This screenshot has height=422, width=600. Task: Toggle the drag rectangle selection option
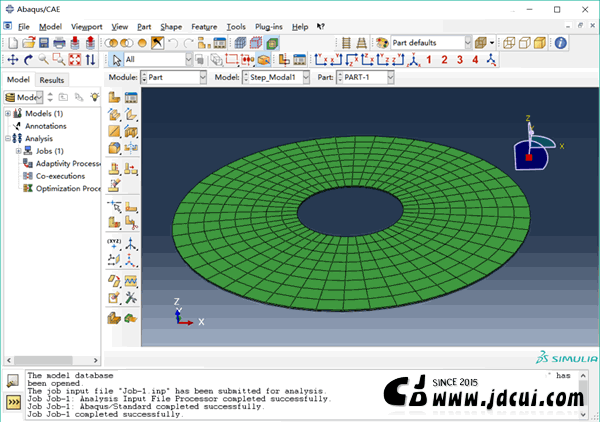click(232, 60)
